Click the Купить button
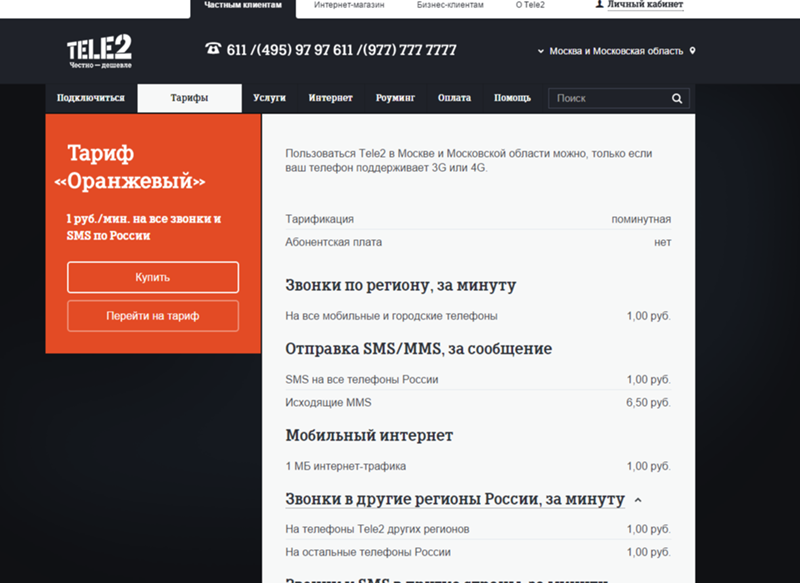 coord(153,277)
